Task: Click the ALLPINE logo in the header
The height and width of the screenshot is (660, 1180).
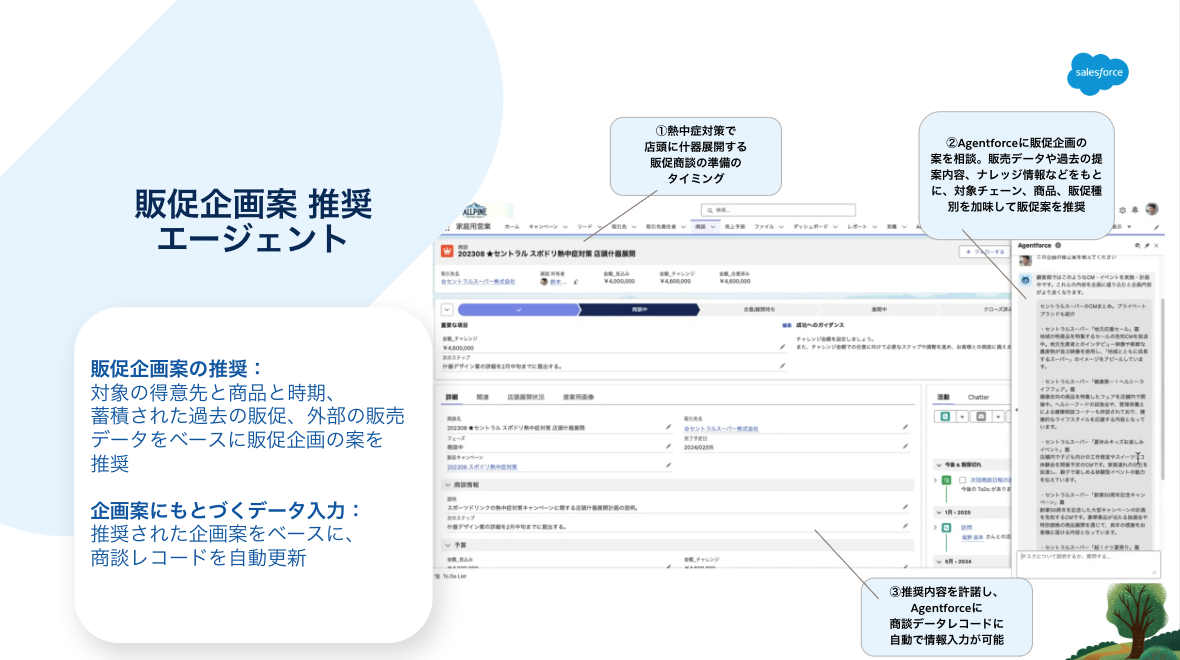Action: point(475,211)
